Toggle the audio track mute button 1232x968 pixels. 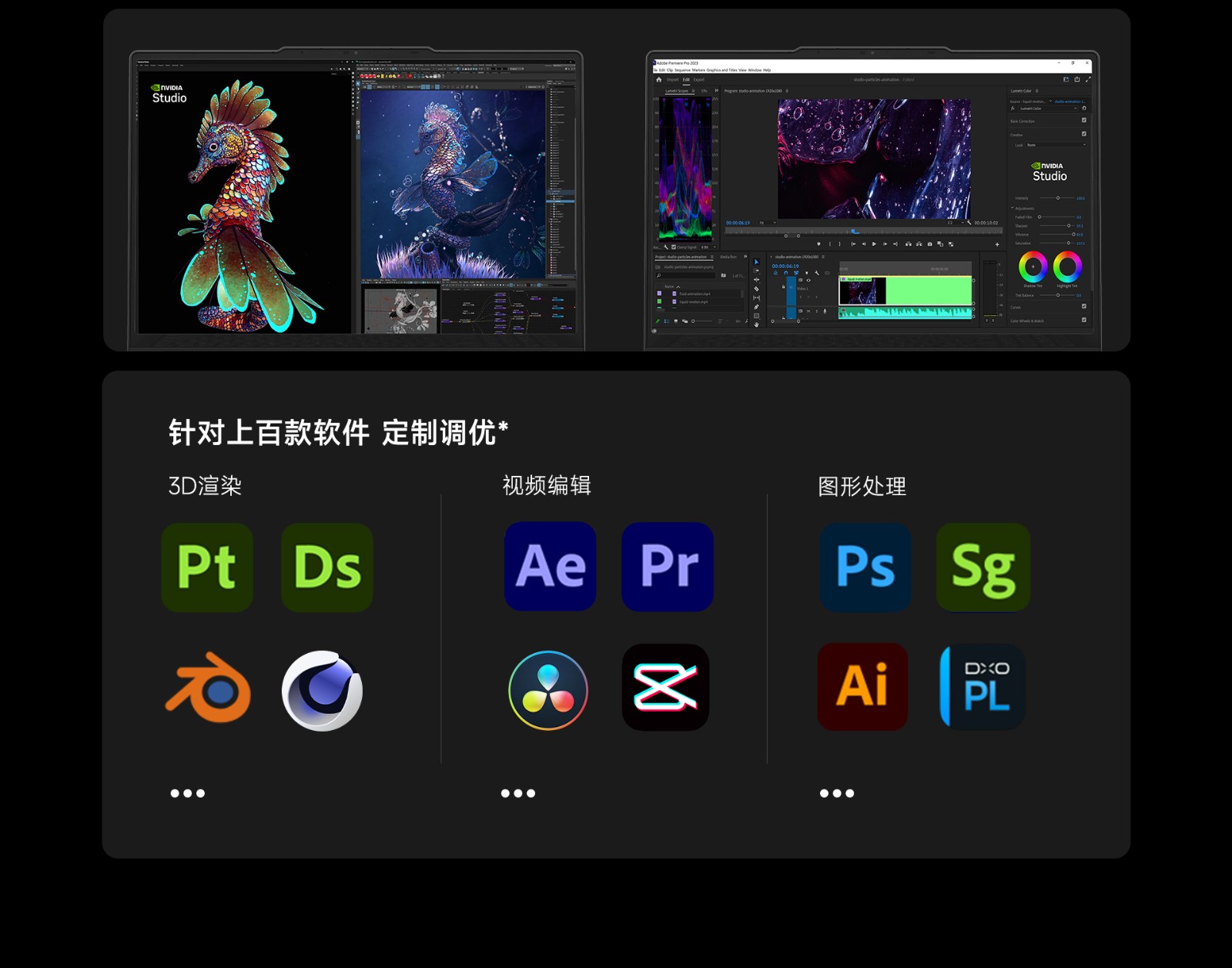point(808,311)
